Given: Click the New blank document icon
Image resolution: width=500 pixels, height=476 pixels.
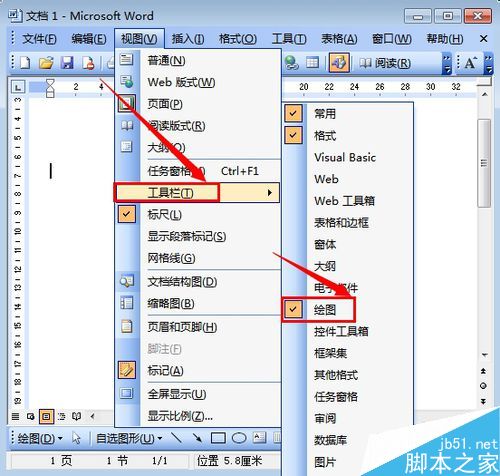Looking at the screenshot, I should 25,63.
